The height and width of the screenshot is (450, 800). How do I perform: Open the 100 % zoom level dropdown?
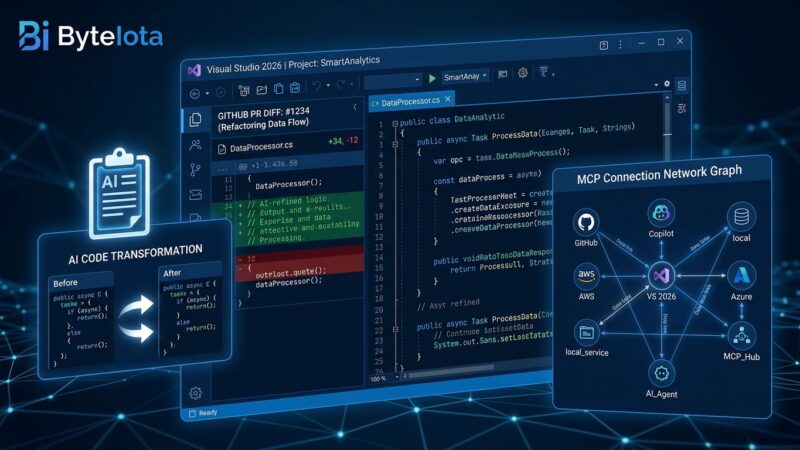point(384,379)
